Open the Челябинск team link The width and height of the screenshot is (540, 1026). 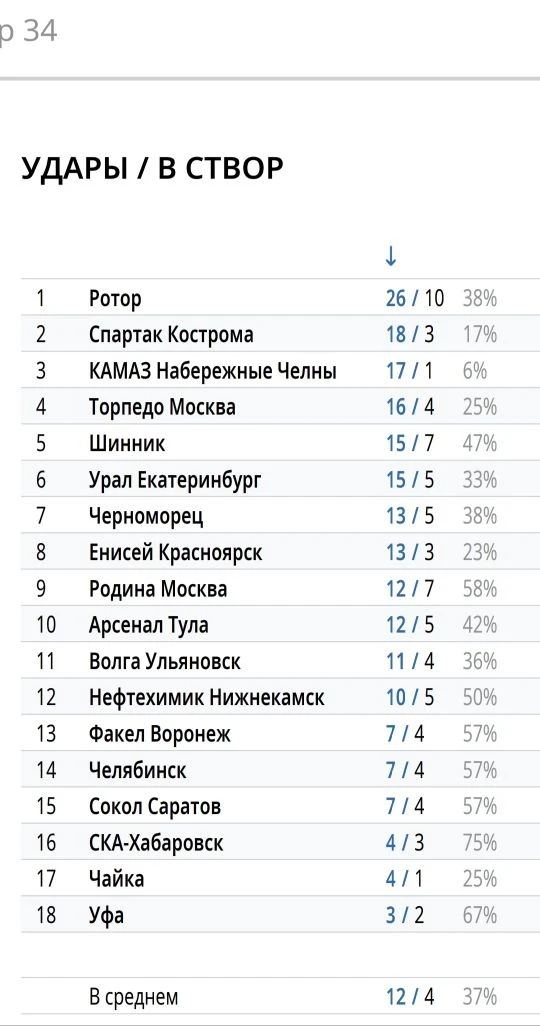tap(137, 770)
